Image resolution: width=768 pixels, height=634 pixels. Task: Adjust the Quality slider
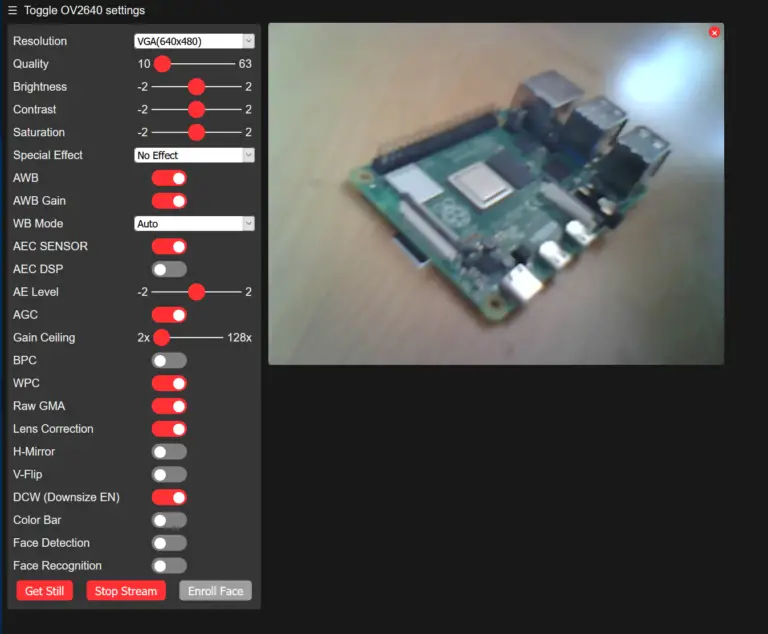[194, 64]
